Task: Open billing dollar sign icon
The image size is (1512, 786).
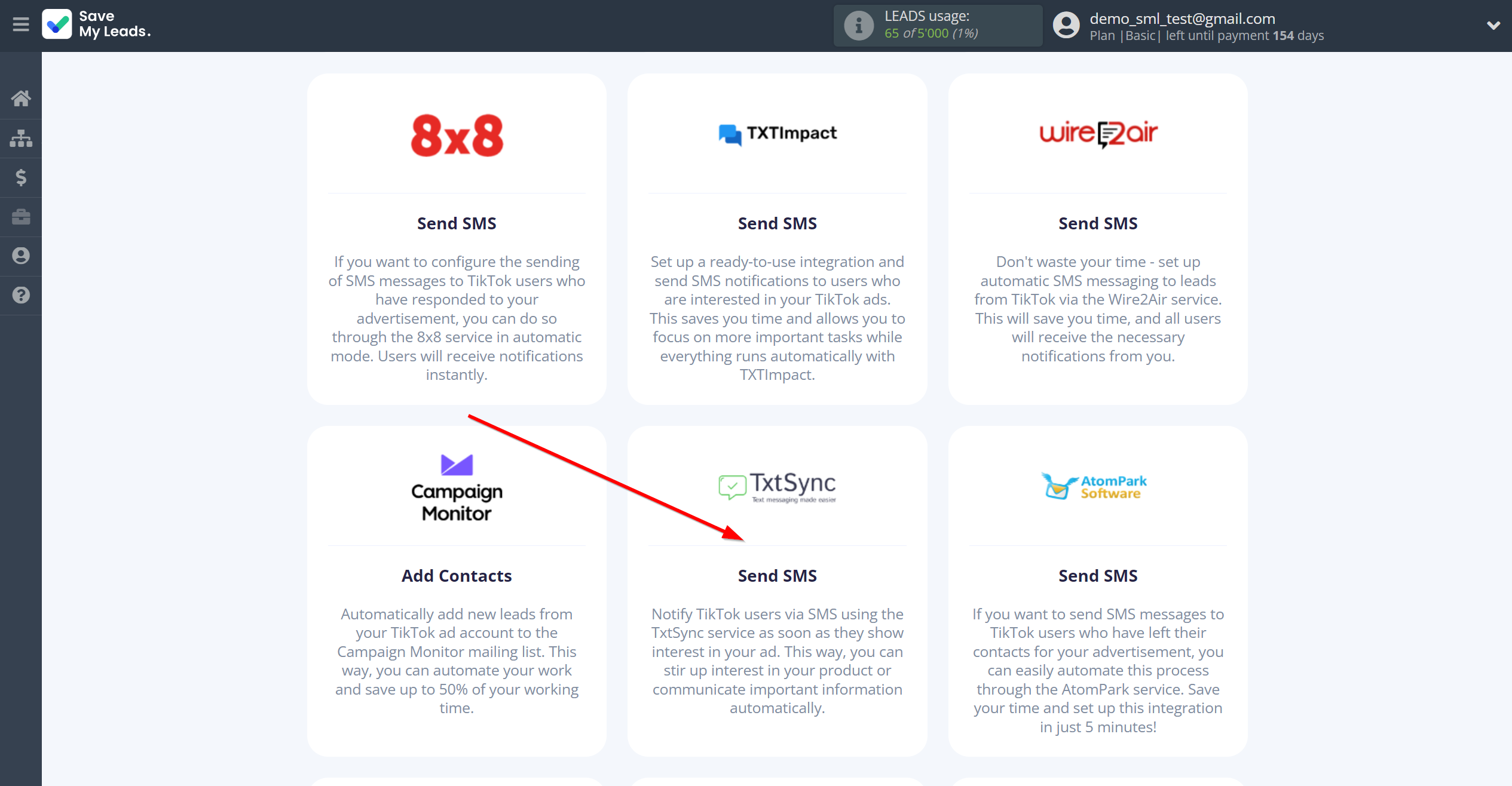Action: click(21, 177)
